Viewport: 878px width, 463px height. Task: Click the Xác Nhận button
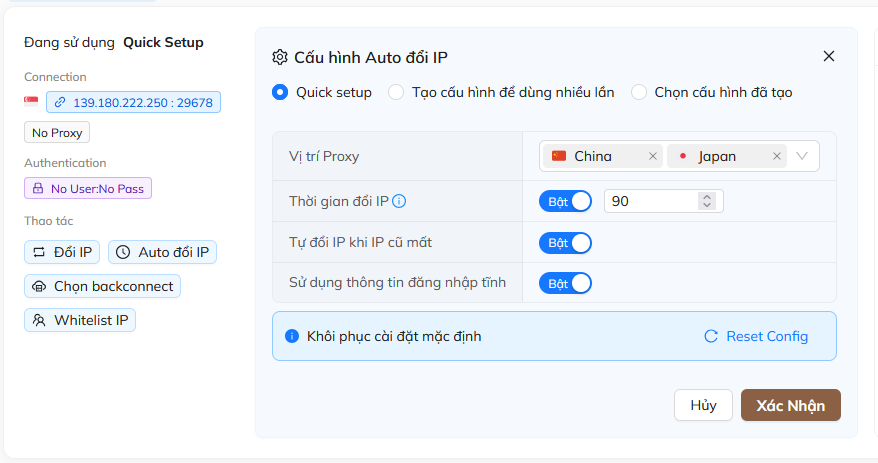click(x=790, y=405)
